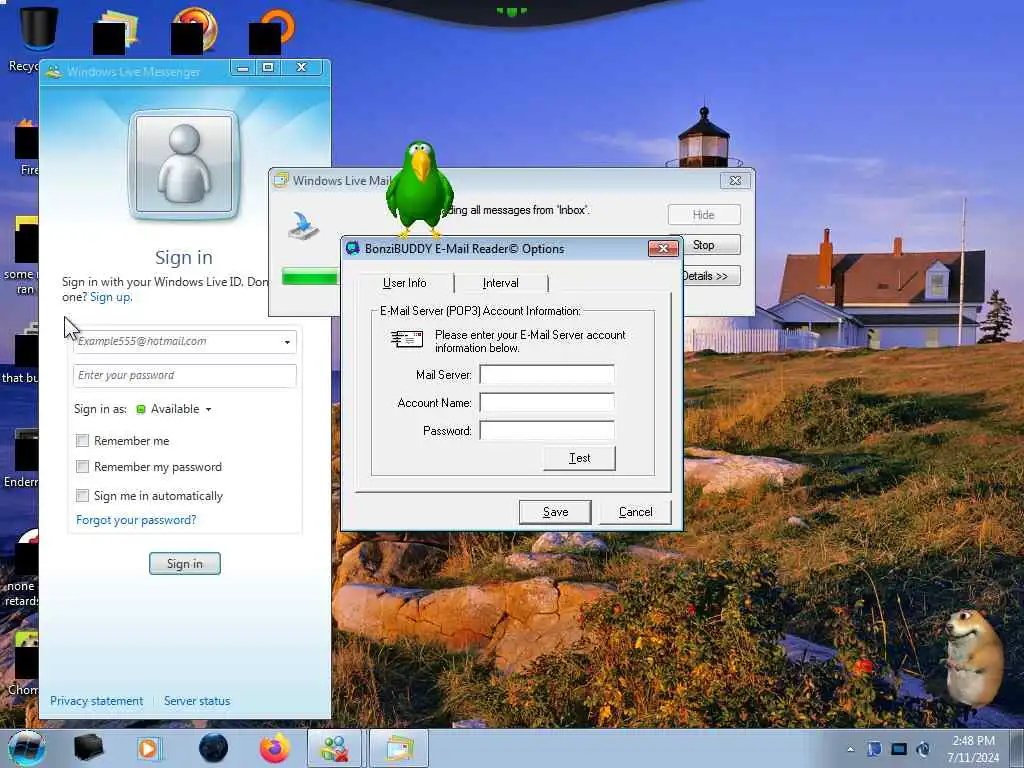Tick the Remember me checkbox
This screenshot has height=768, width=1024.
pos(82,441)
